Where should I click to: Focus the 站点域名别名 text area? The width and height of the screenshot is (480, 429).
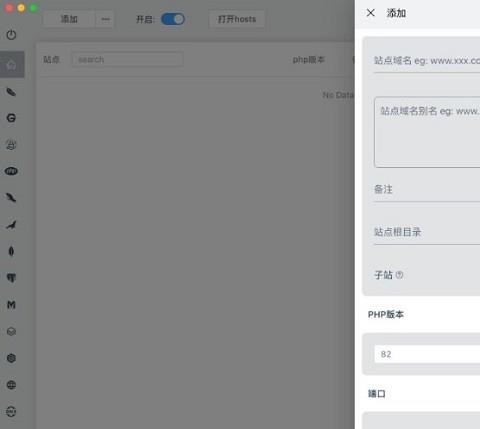(x=427, y=132)
